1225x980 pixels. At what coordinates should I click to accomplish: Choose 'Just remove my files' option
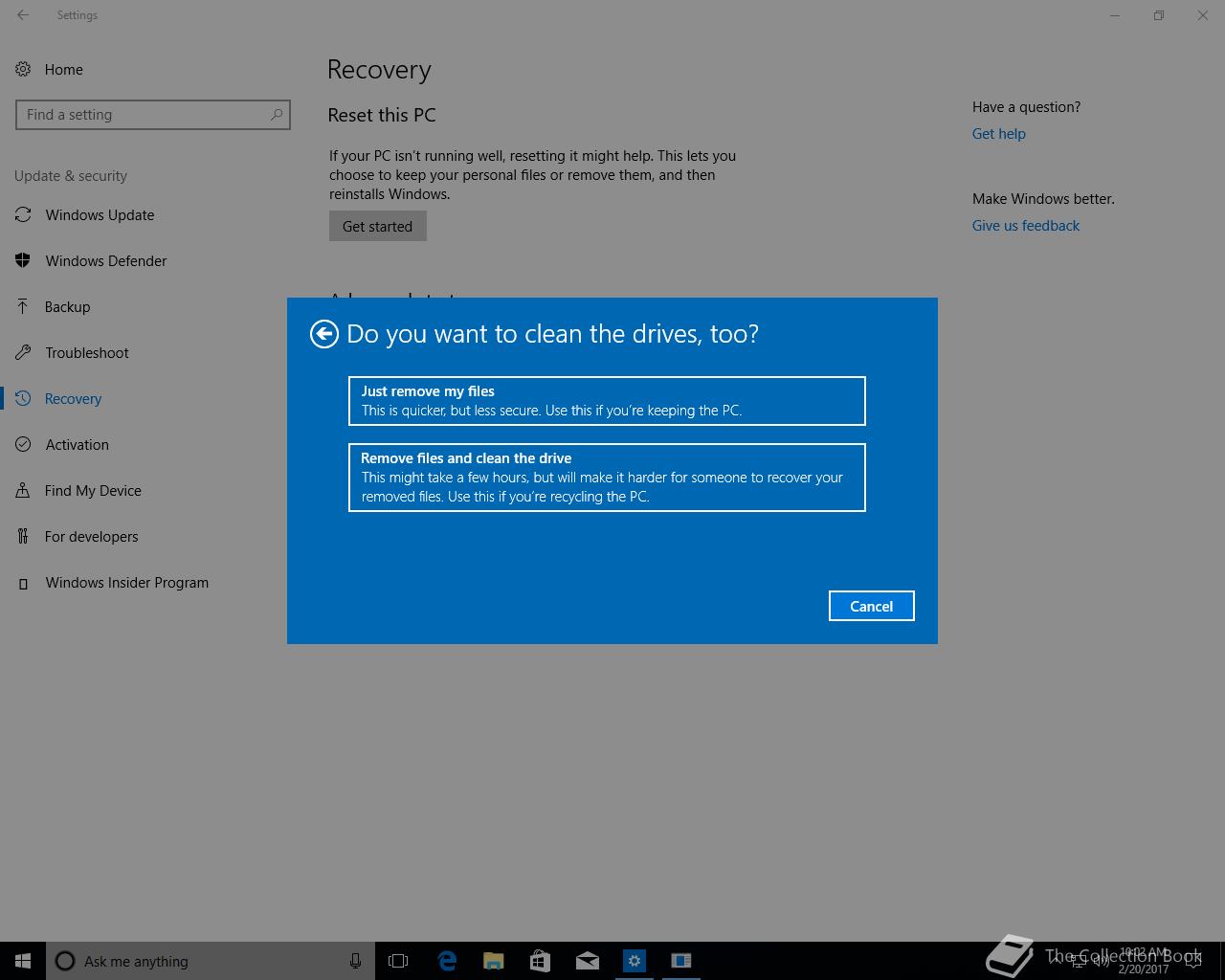[x=607, y=401]
